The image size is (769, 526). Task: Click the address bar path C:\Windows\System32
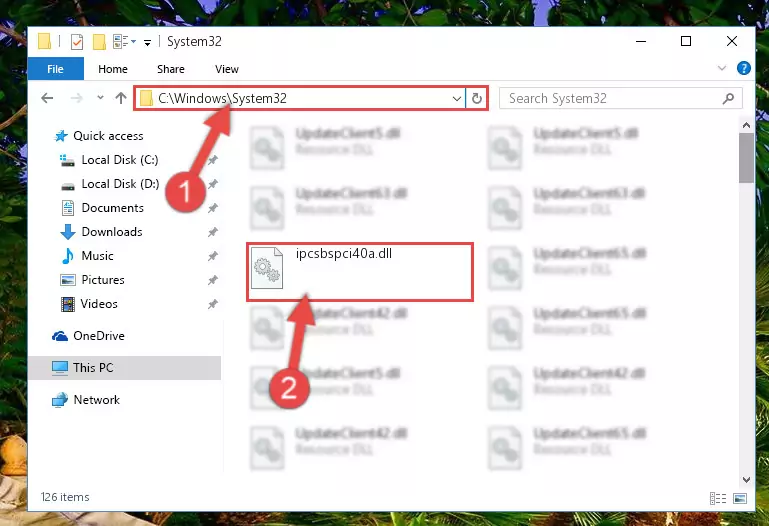(x=222, y=99)
